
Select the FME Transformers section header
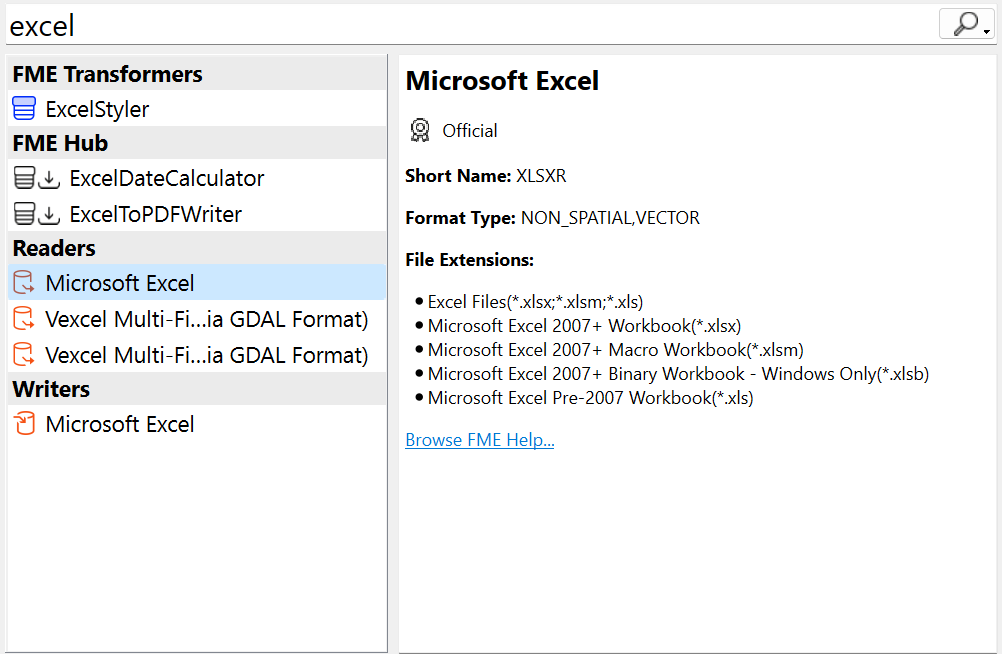coord(106,73)
